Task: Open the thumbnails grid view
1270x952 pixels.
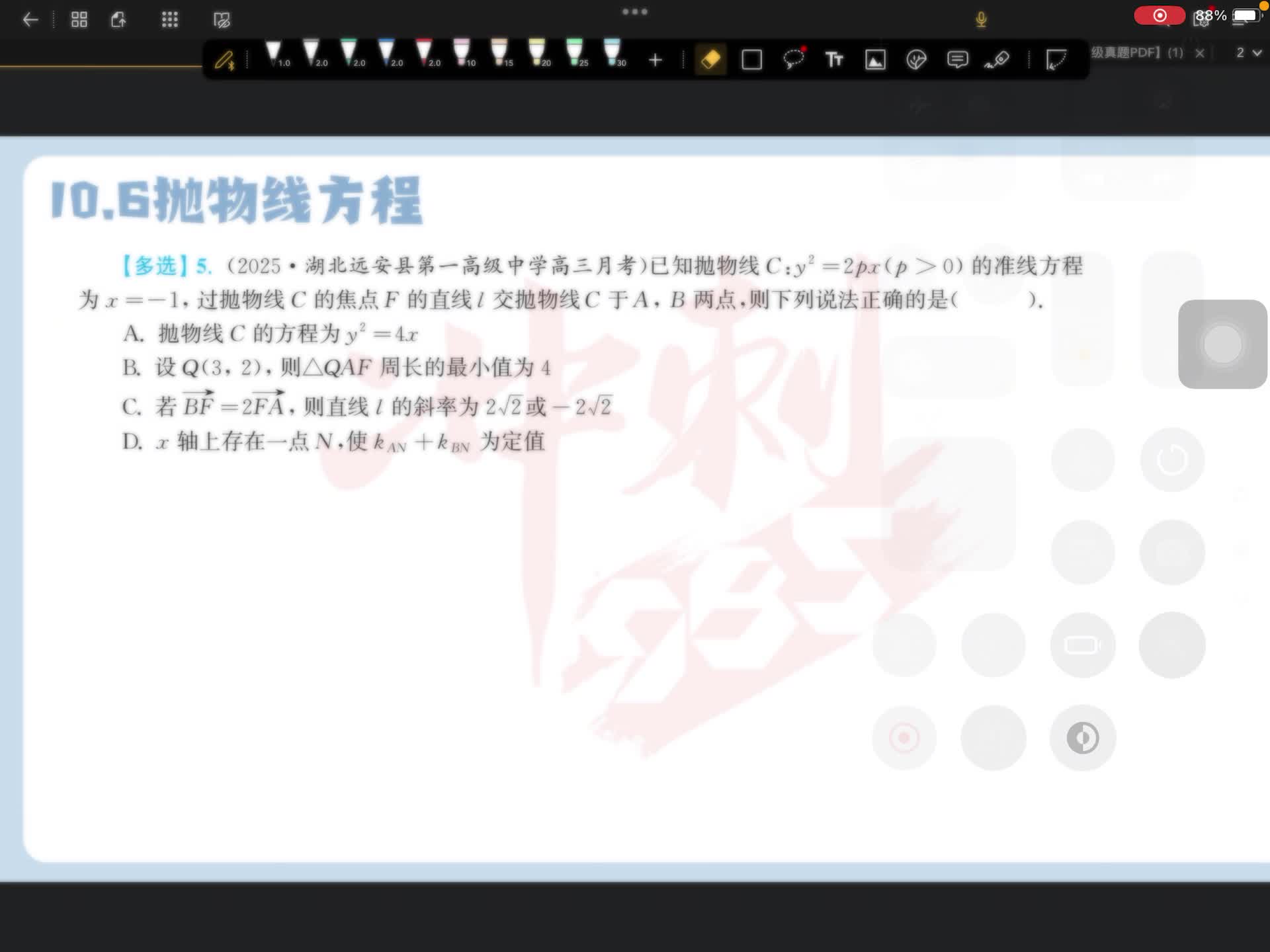Action: [79, 20]
